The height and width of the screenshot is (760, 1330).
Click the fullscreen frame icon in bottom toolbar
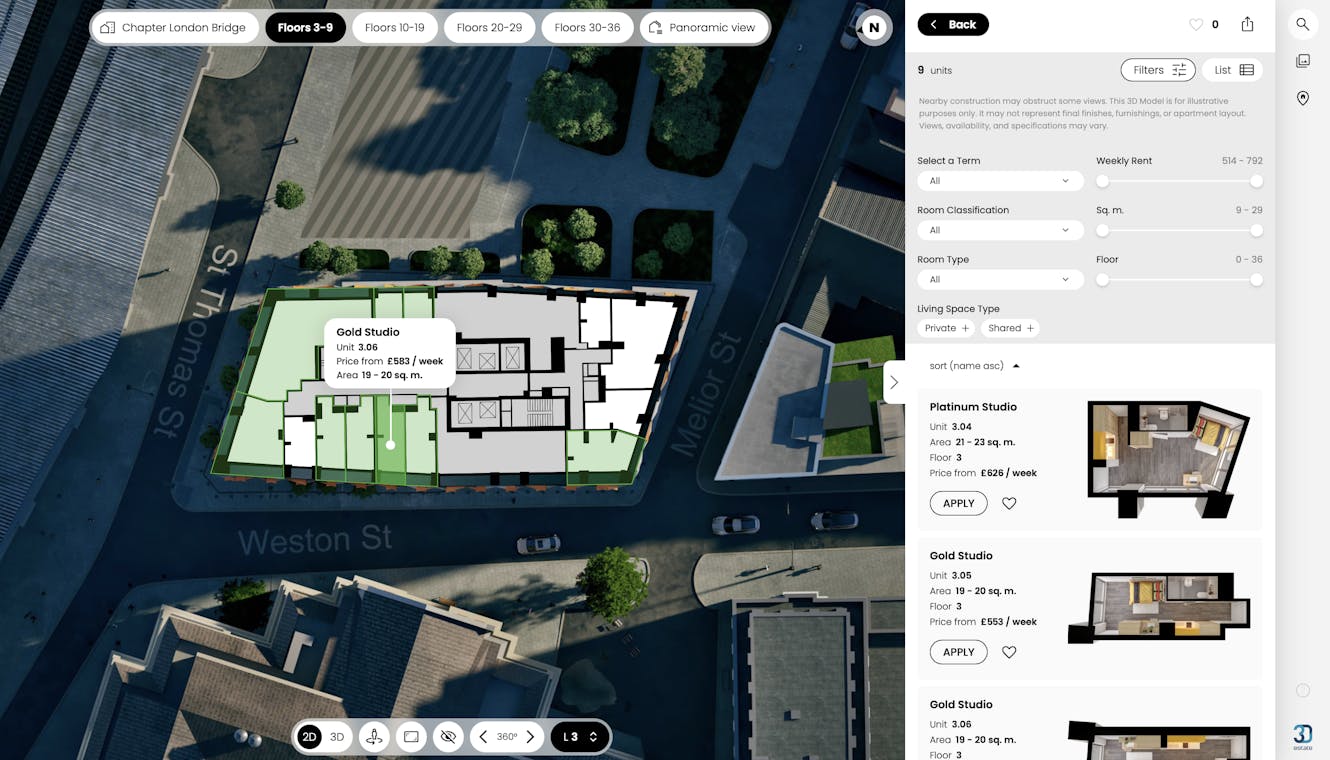pos(411,737)
